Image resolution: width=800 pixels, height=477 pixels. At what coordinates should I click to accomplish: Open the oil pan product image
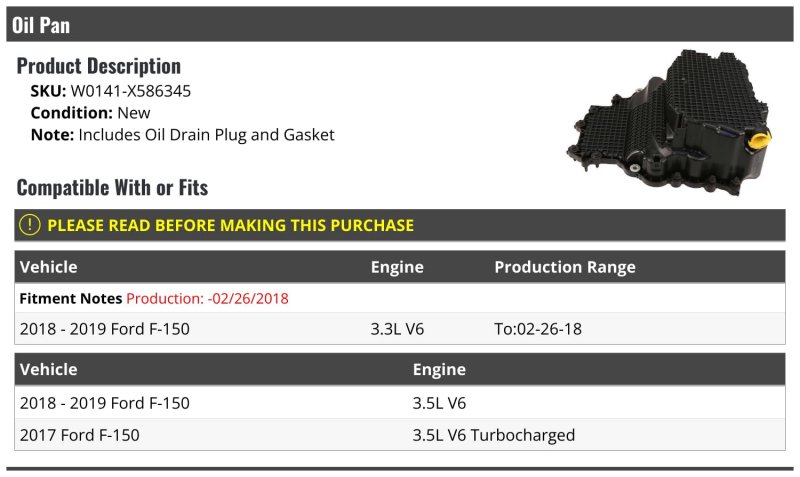(669, 122)
